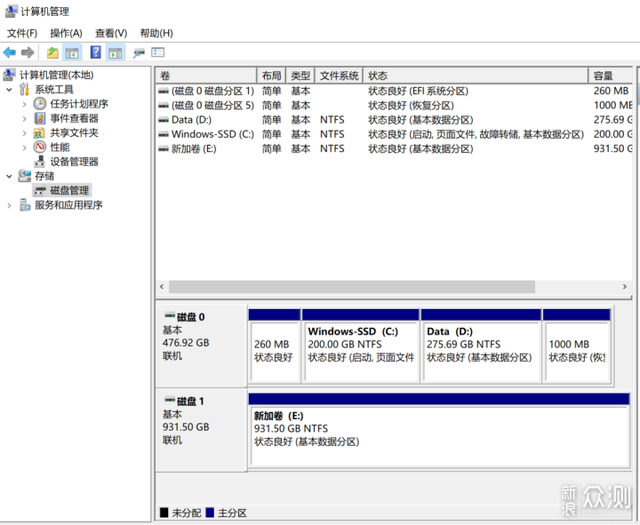This screenshot has height=525, width=640.
Task: Click the disk icon next to 磁盘 0 label
Action: pyautogui.click(x=170, y=315)
